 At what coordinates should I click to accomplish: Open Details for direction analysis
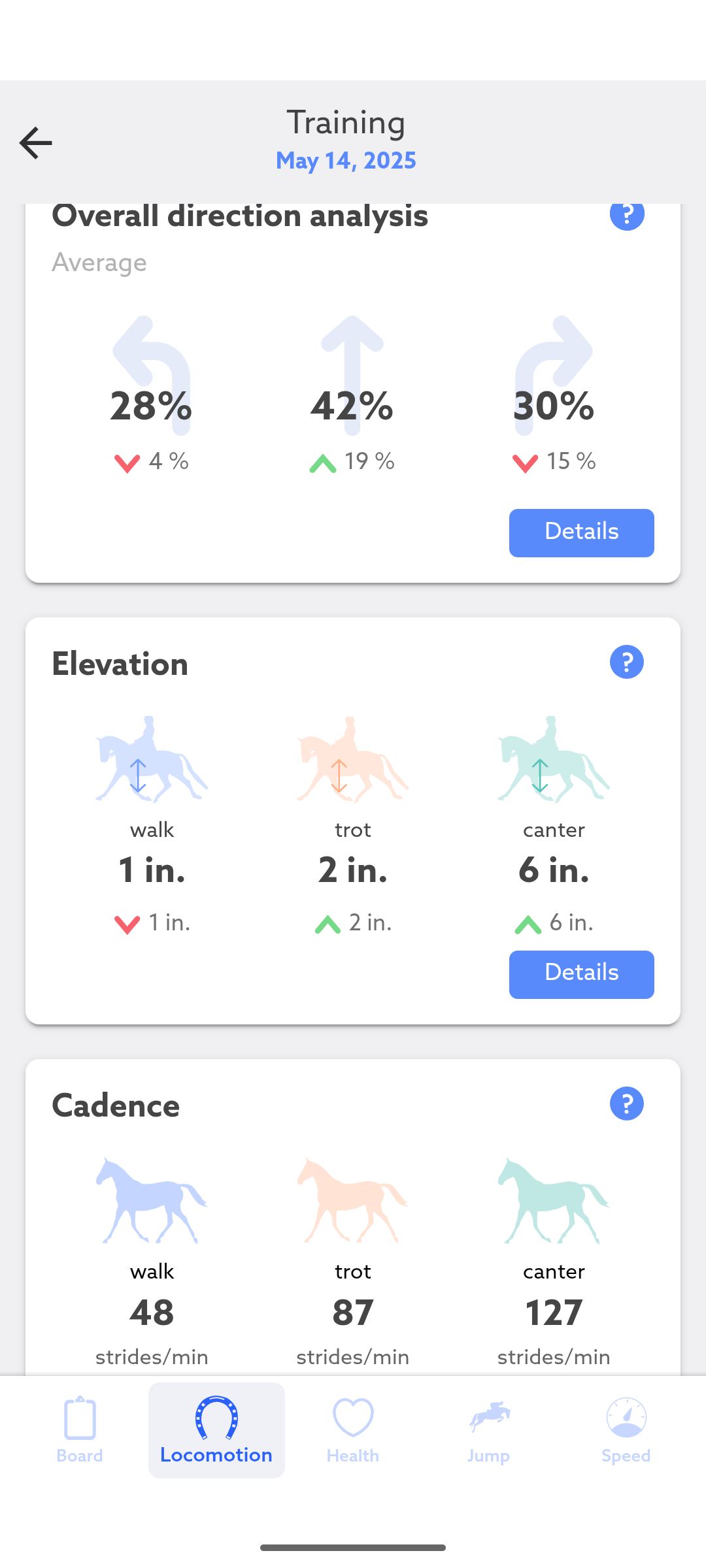click(581, 532)
